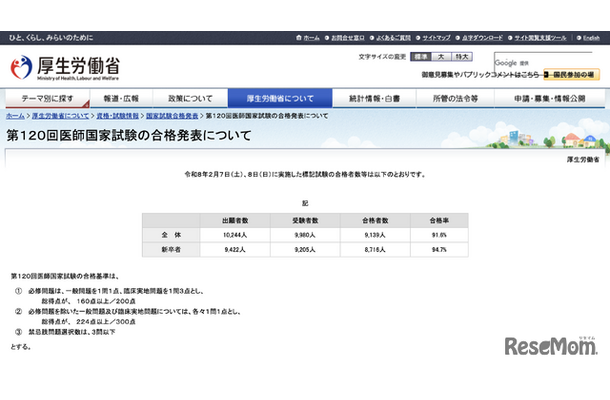Image resolution: width=610 pixels, height=400 pixels.
Task: Click the 全体 row label
Action: 171,235
